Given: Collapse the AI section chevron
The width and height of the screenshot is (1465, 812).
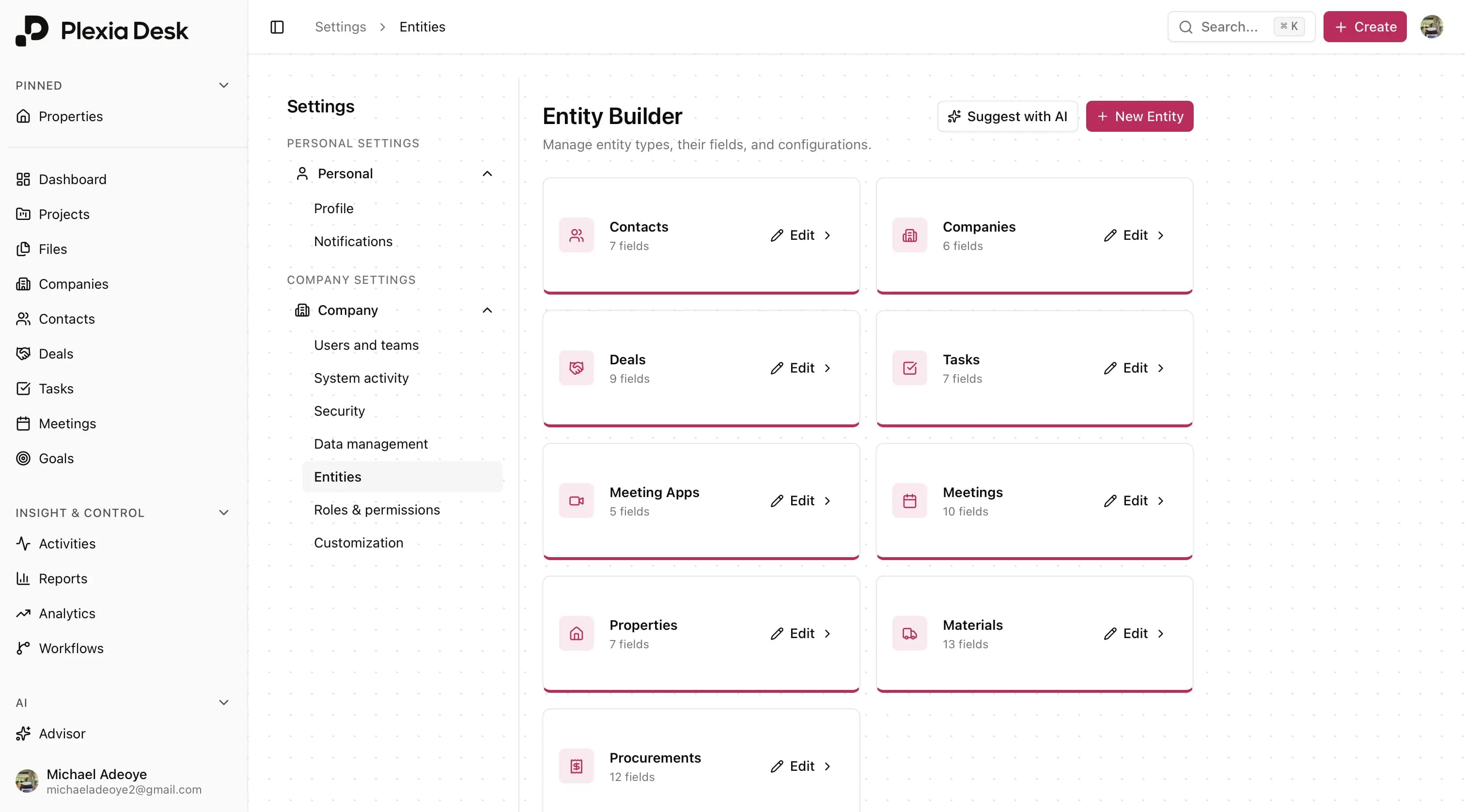Looking at the screenshot, I should coord(224,702).
